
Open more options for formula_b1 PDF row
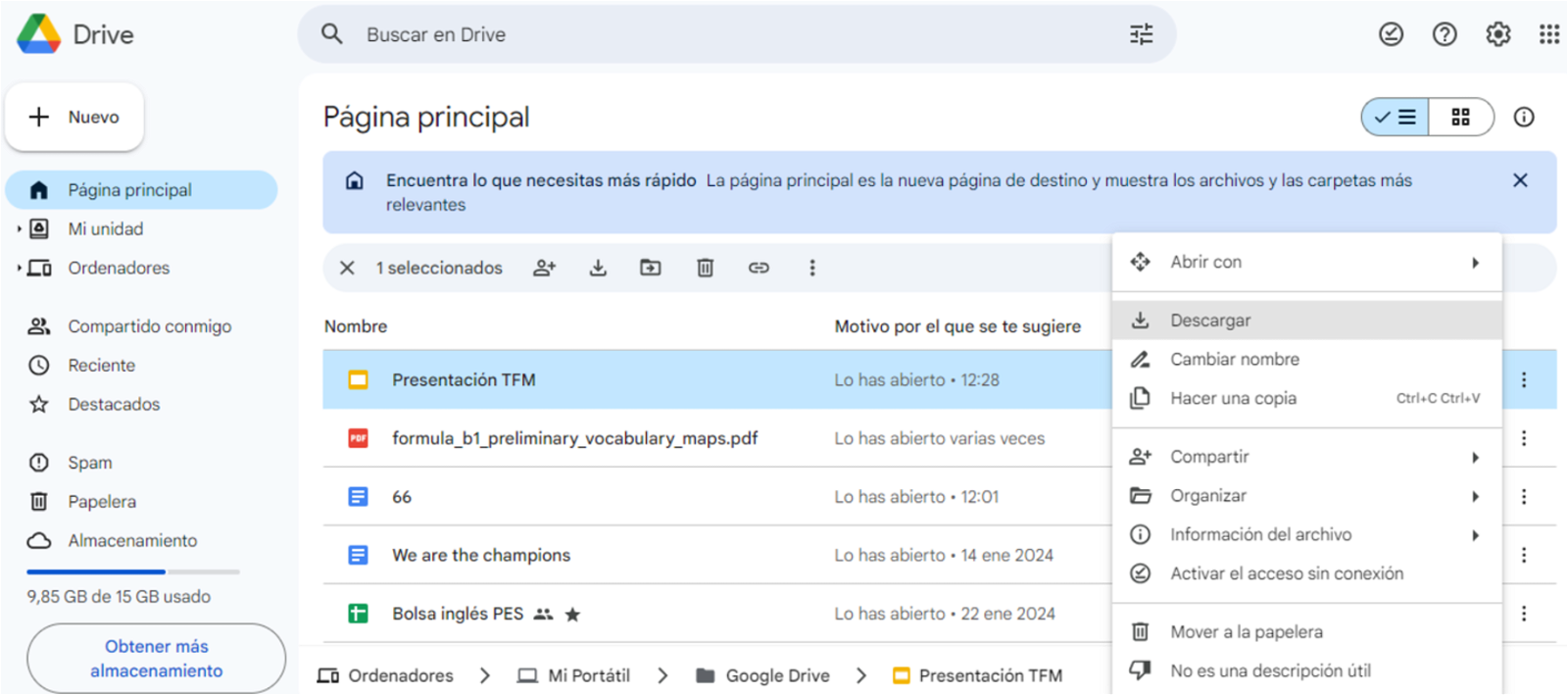pyautogui.click(x=1524, y=438)
